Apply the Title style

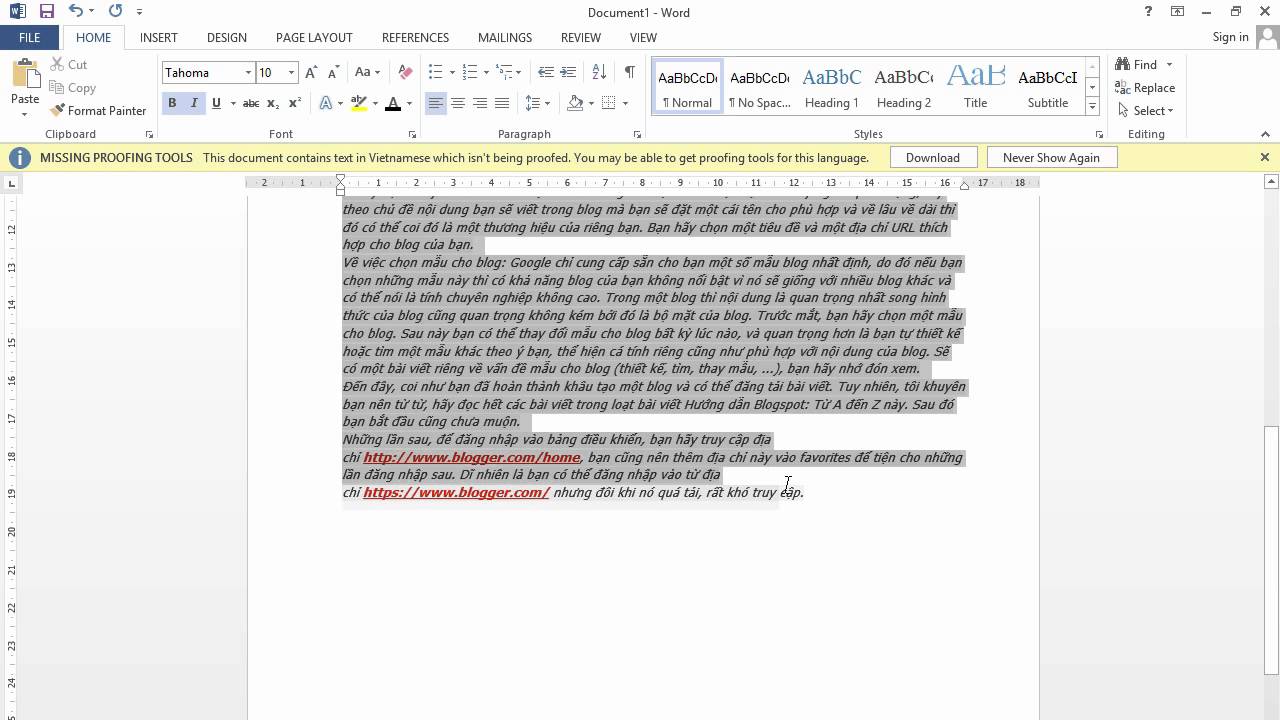[x=976, y=87]
